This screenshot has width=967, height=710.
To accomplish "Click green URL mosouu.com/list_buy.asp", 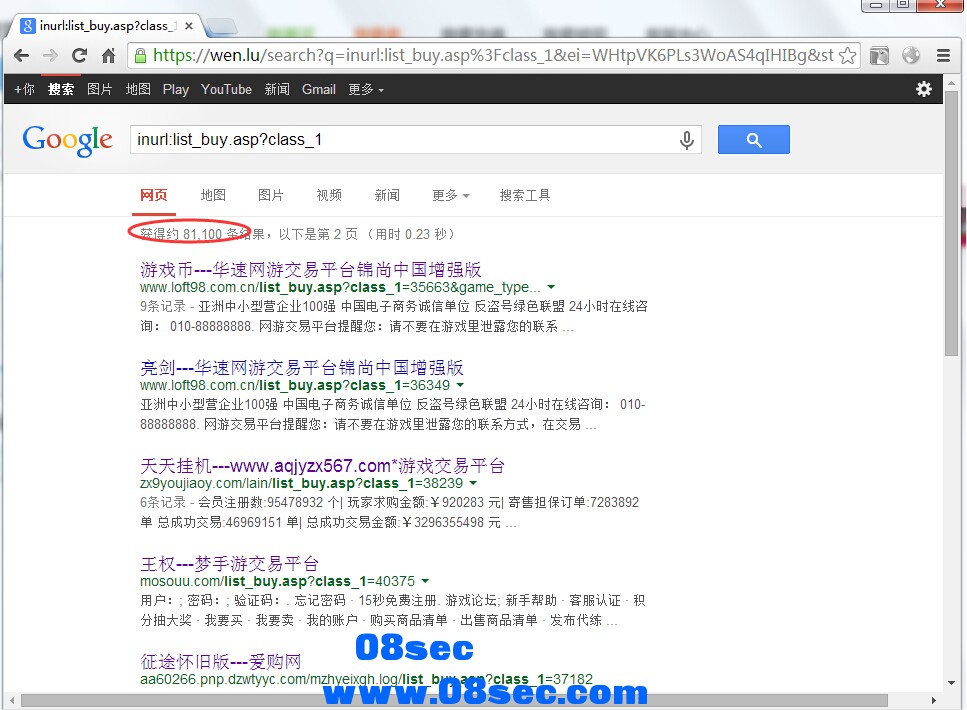I will [x=278, y=582].
